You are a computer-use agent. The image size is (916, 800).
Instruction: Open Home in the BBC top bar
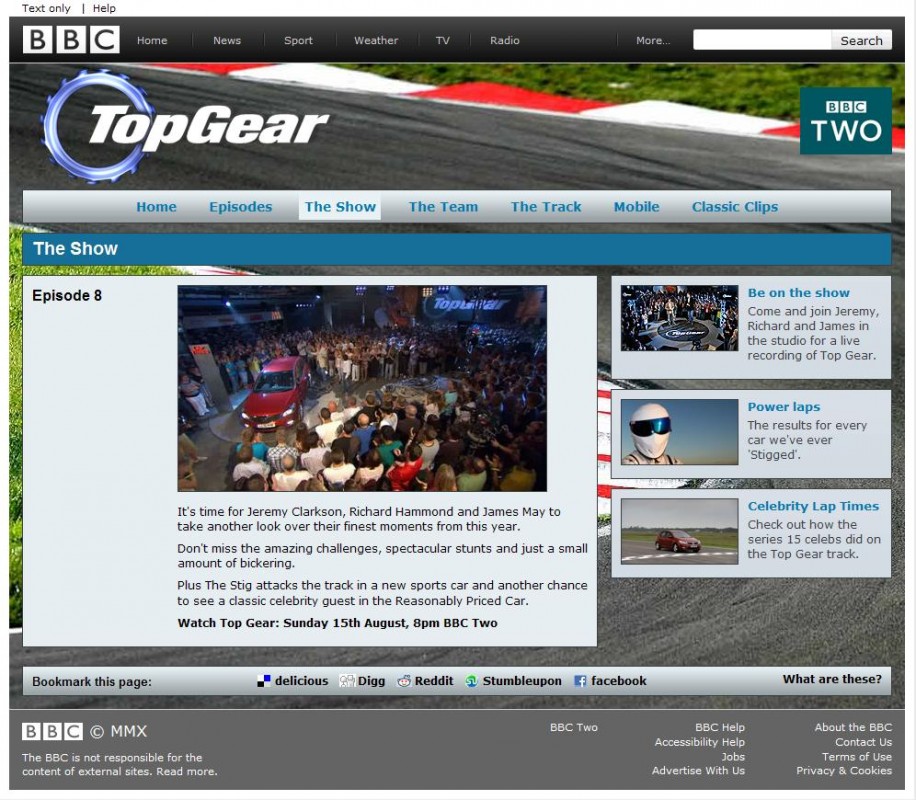[152, 40]
